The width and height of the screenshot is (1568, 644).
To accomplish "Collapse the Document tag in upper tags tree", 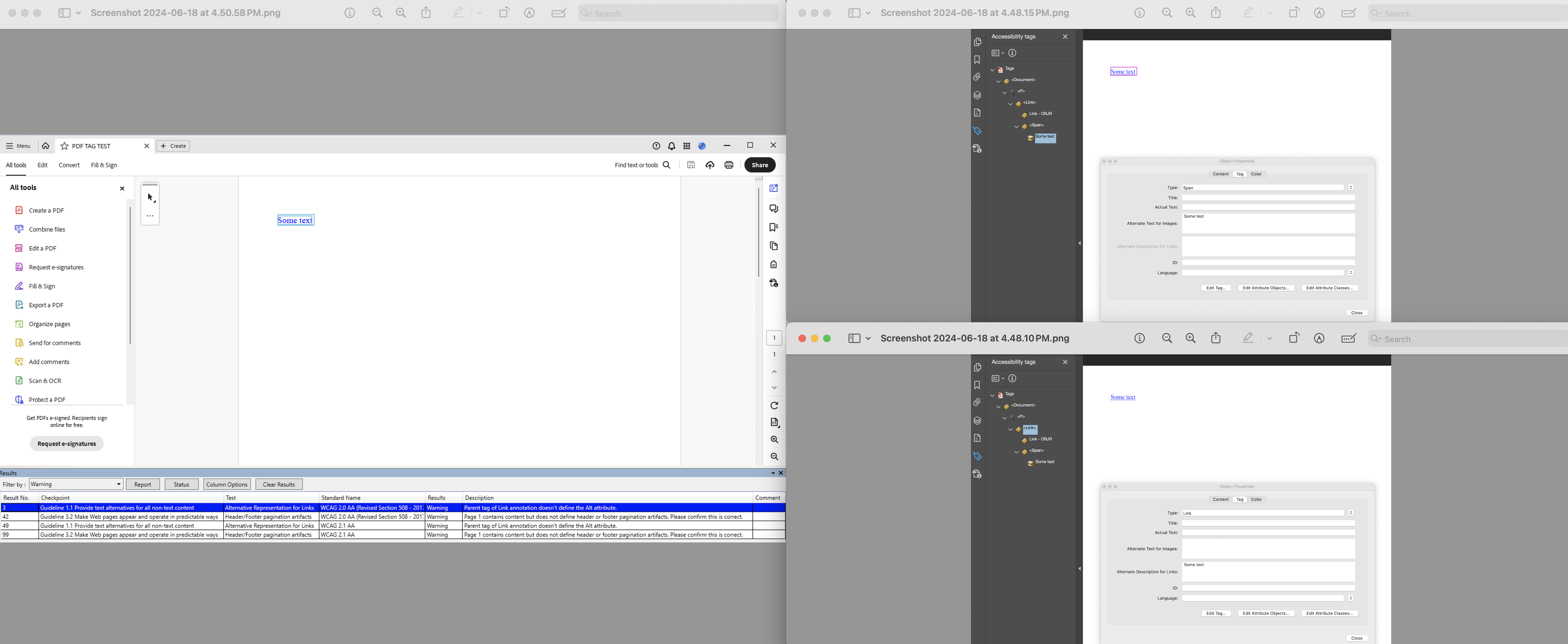I will (998, 81).
